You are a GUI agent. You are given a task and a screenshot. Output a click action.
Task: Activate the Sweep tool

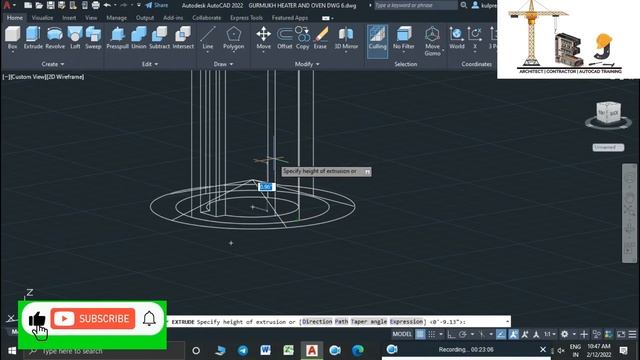(x=93, y=37)
